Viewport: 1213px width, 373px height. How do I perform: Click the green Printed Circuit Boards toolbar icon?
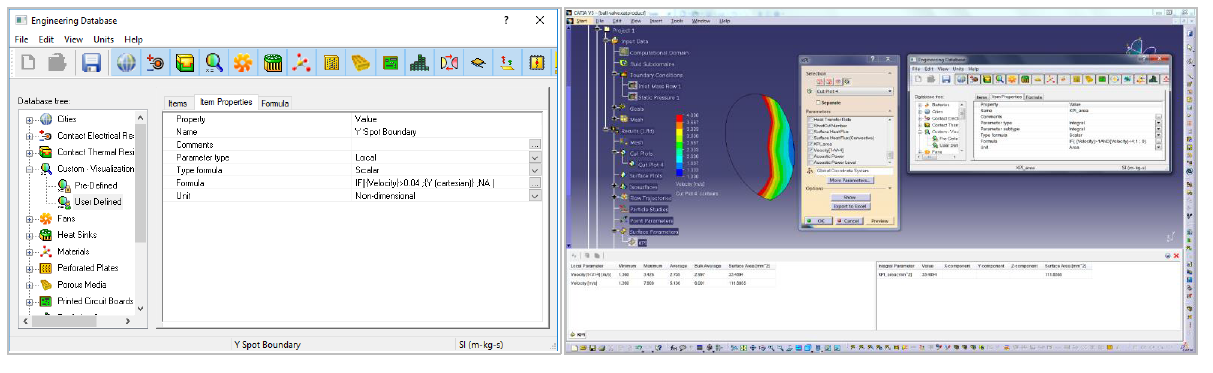tap(391, 64)
